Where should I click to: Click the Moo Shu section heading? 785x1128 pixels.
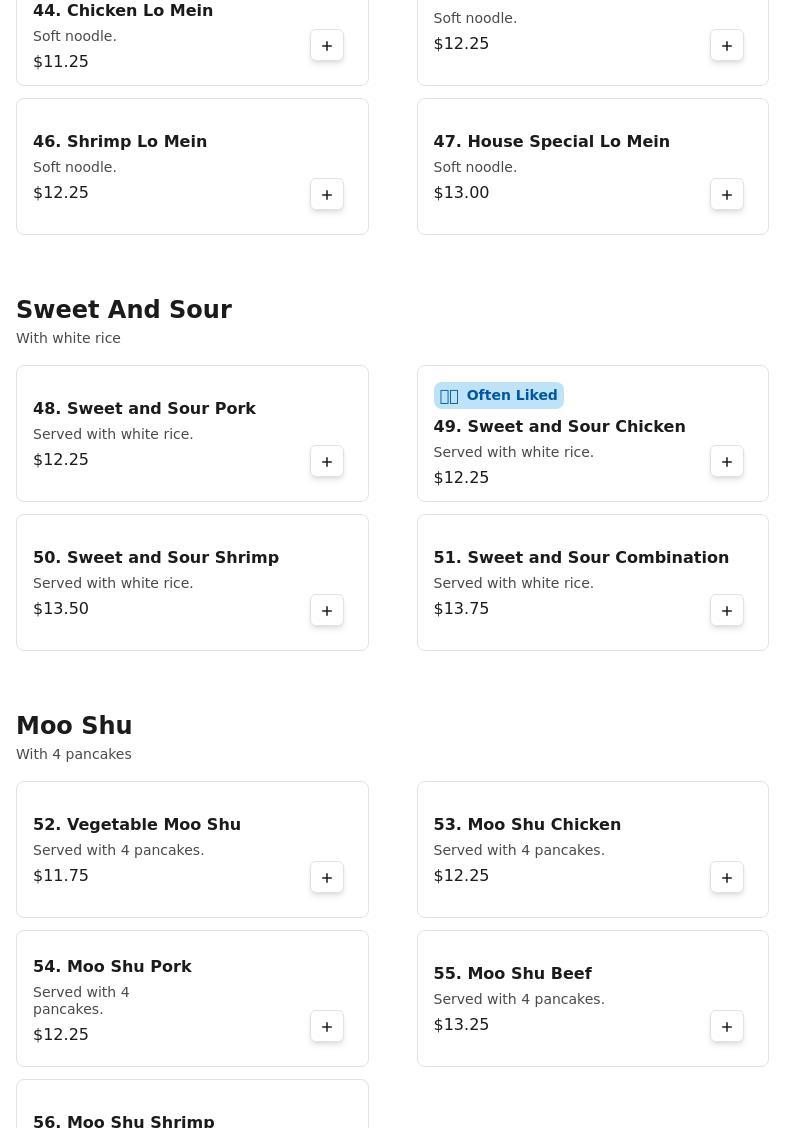point(74,726)
